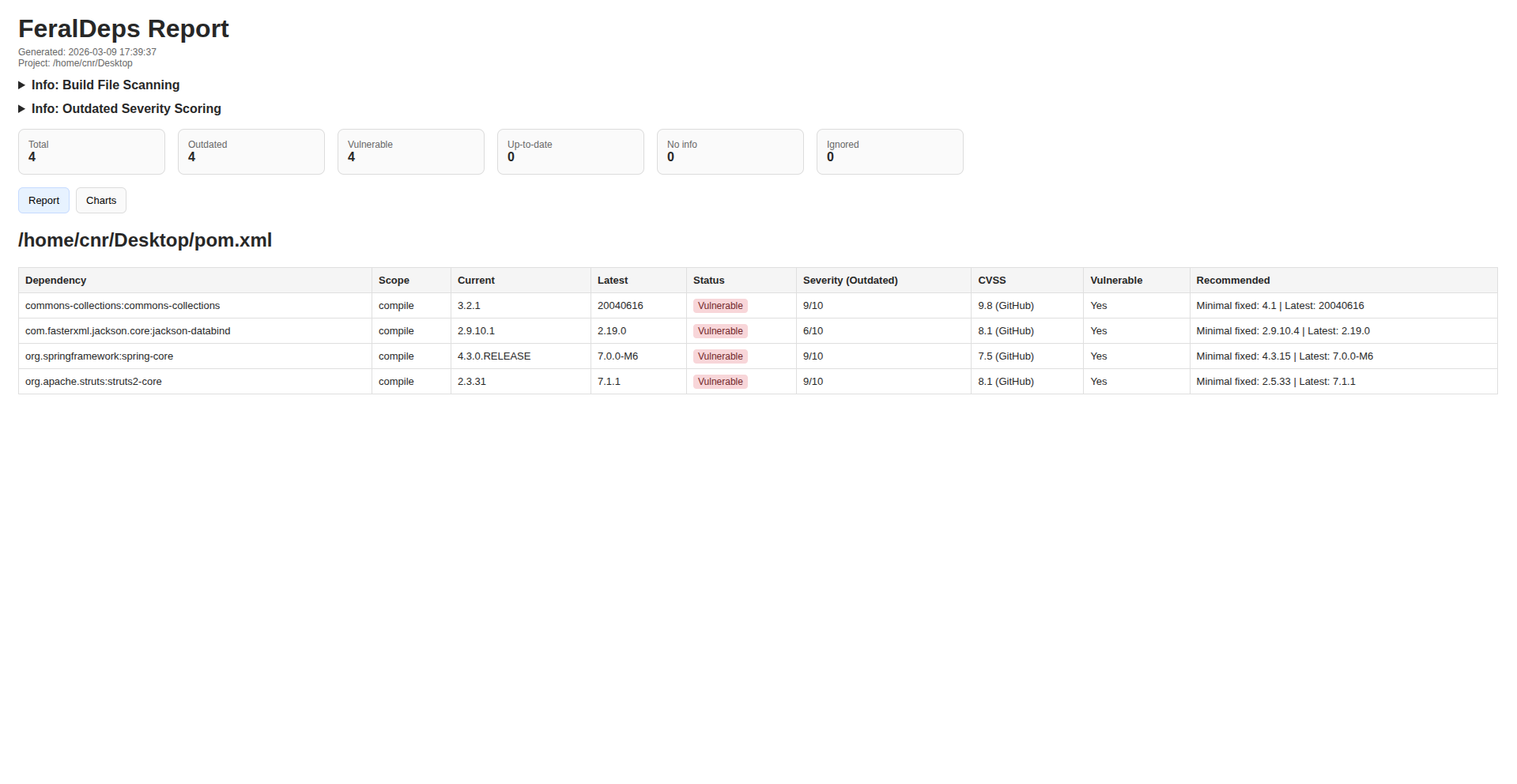The width and height of the screenshot is (1517, 784).
Task: Click the Project: /home/cnr/Desktop path line
Action: tap(76, 63)
